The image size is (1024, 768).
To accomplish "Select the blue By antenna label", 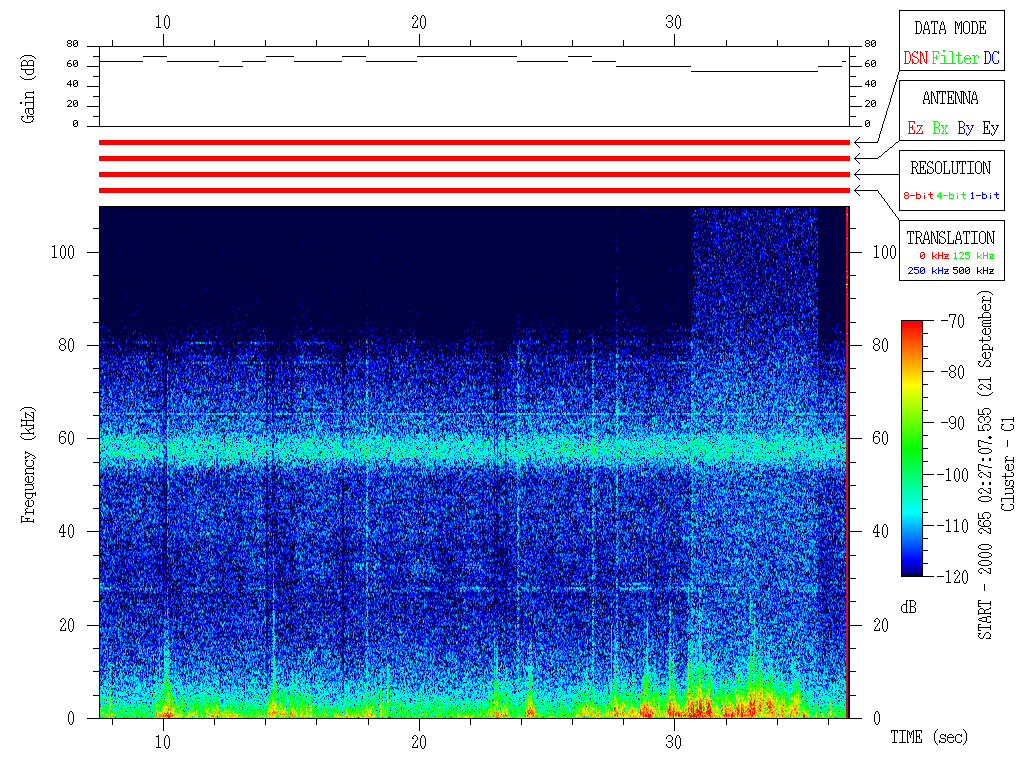I will point(965,129).
